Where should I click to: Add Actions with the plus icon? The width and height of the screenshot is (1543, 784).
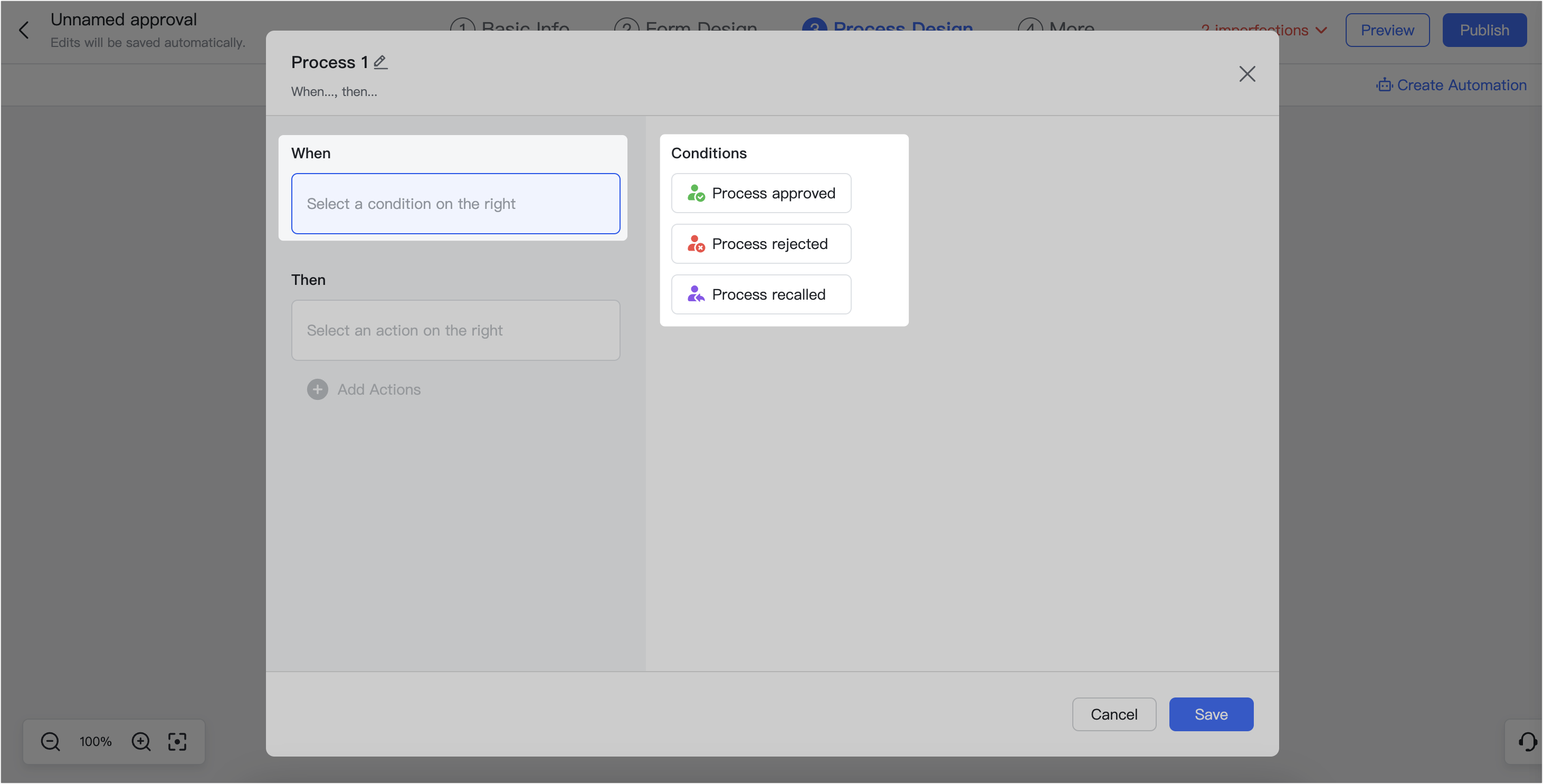point(317,389)
